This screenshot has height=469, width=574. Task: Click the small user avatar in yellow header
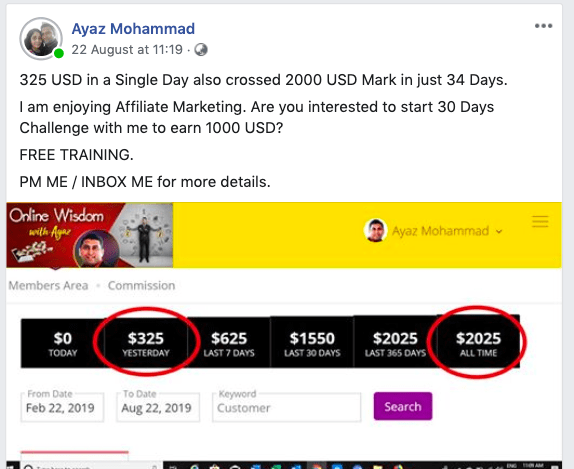pos(375,230)
